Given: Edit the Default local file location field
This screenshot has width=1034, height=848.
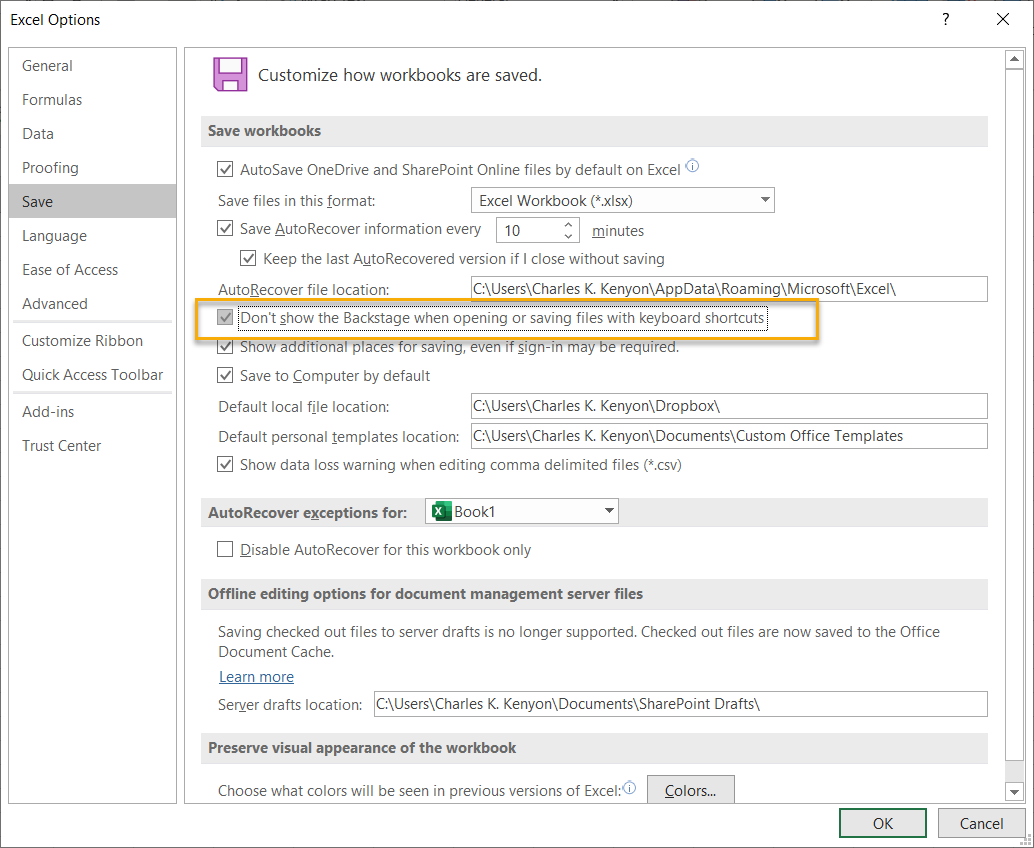Looking at the screenshot, I should pyautogui.click(x=729, y=406).
